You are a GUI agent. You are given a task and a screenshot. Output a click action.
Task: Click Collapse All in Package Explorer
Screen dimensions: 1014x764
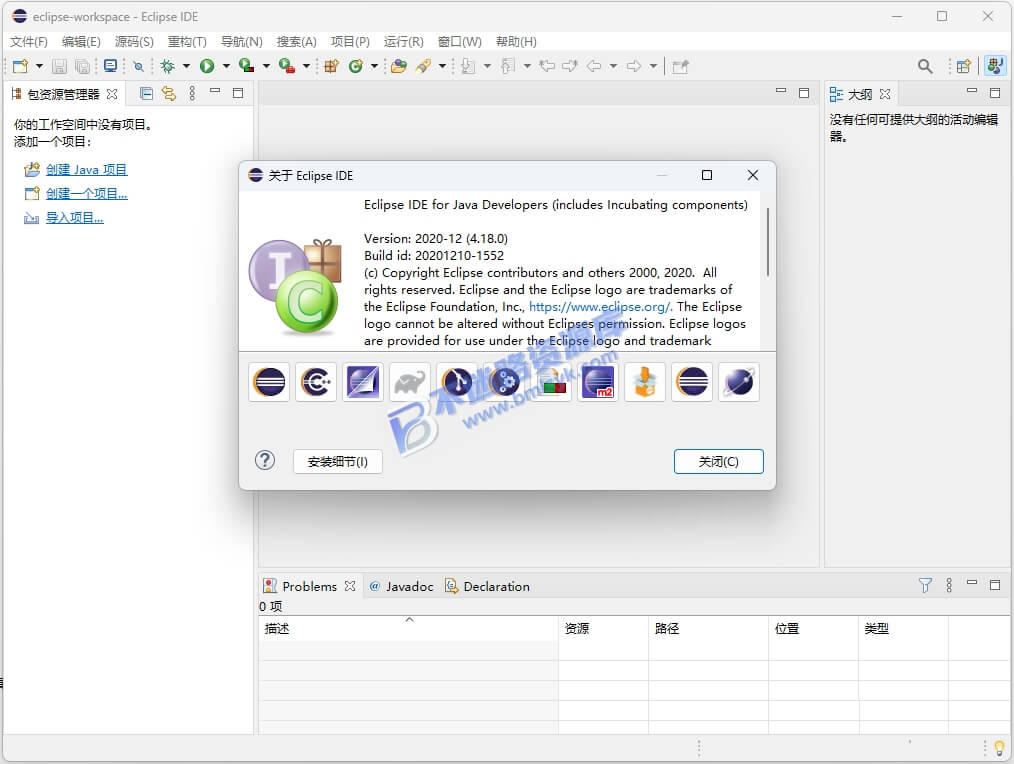click(x=147, y=94)
